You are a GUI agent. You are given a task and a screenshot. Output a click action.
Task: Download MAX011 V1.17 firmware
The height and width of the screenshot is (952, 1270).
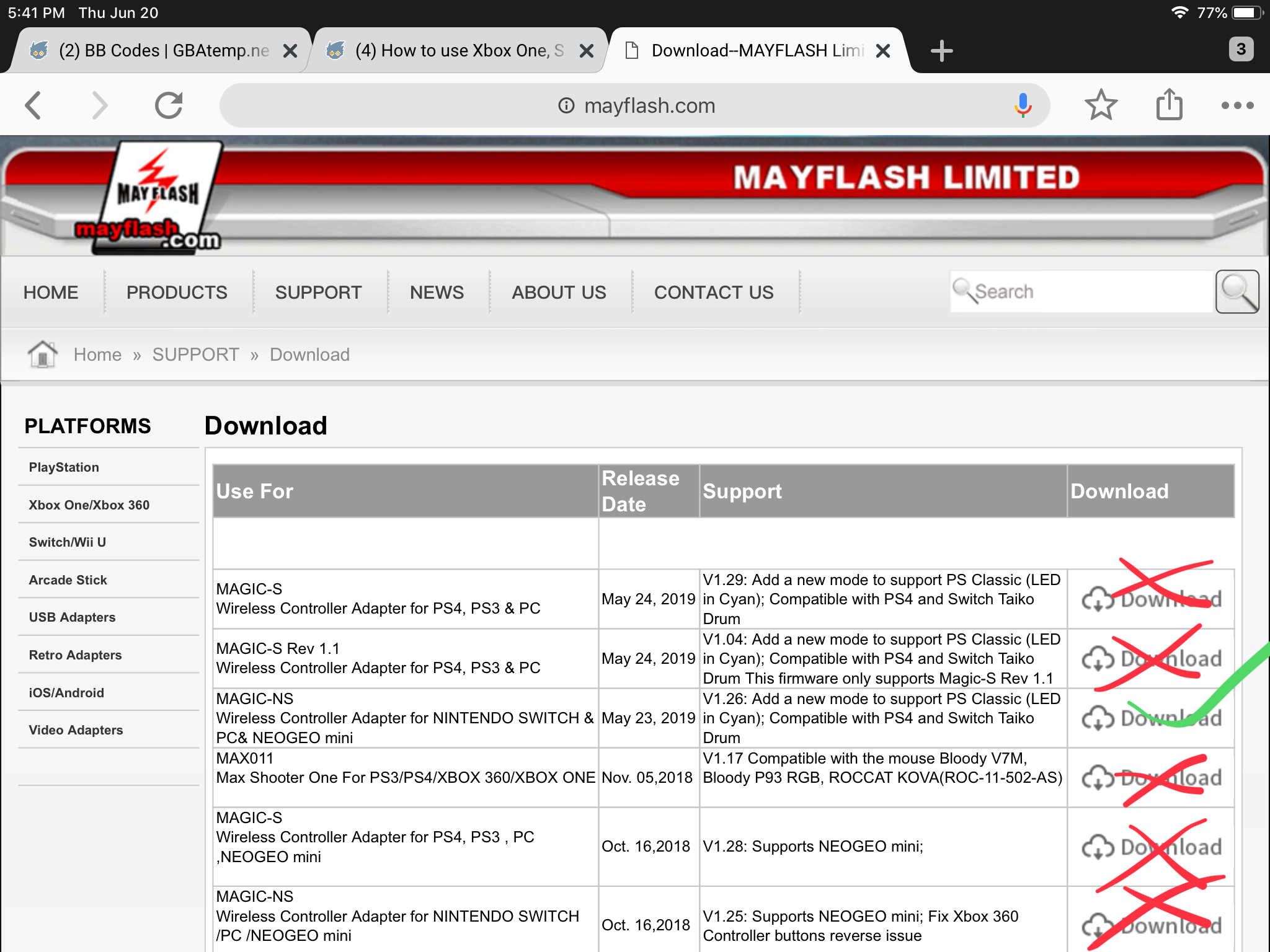pyautogui.click(x=1152, y=777)
